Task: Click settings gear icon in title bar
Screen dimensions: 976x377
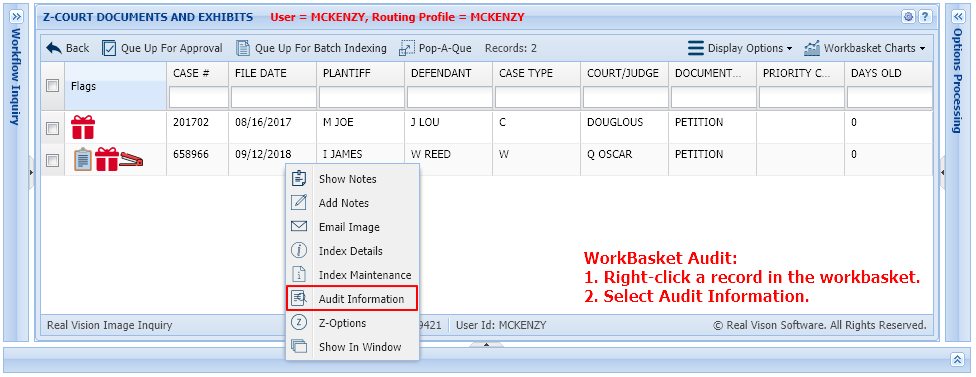Action: coord(908,17)
